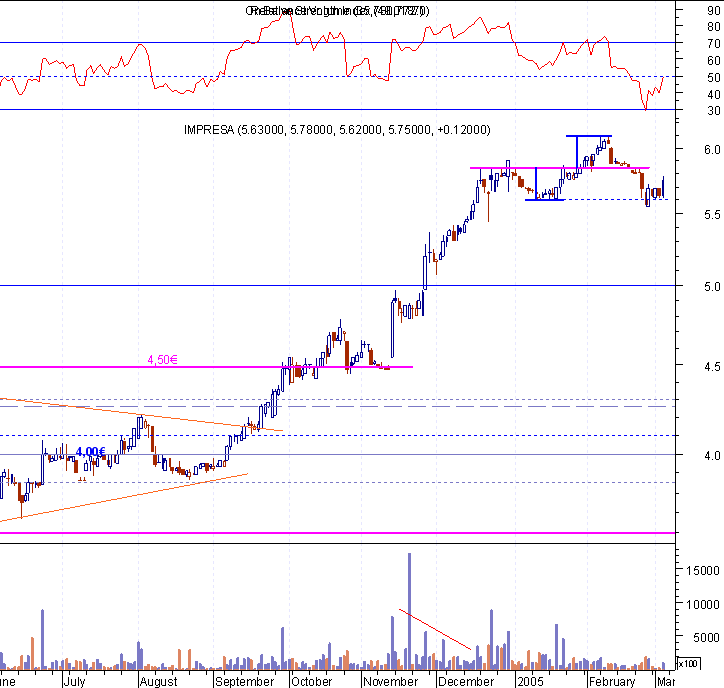This screenshot has height=688, width=724.
Task: Click the 50 value on the RSI scale
Action: pos(714,78)
